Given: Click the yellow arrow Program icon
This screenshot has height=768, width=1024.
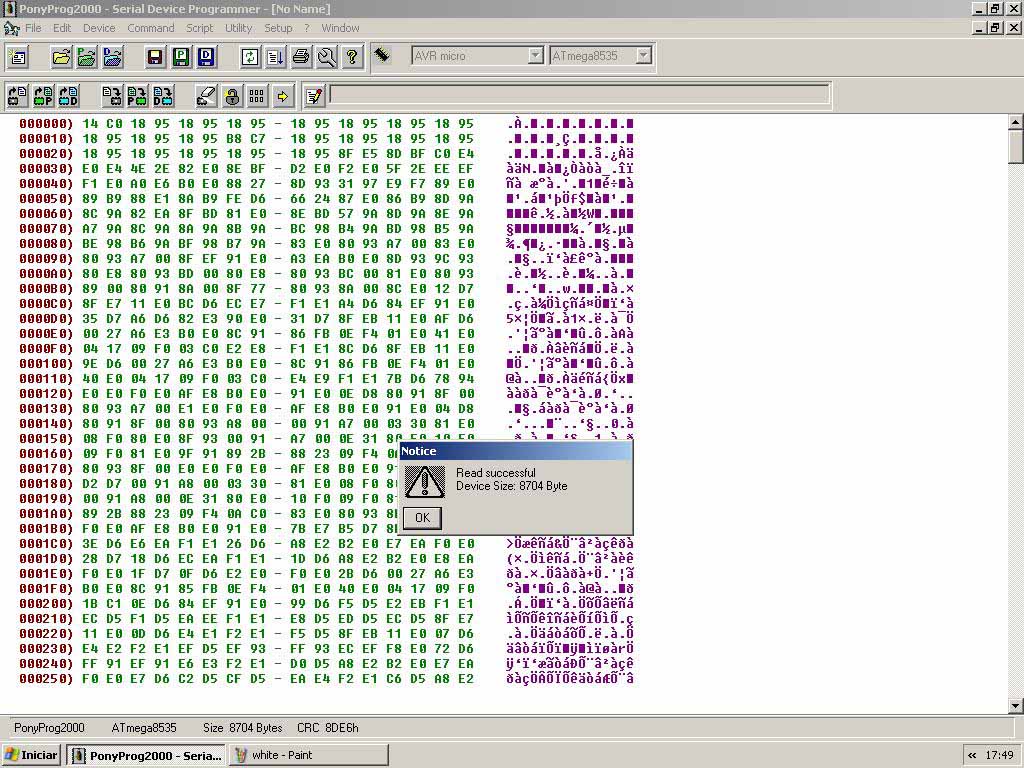Looking at the screenshot, I should click(x=283, y=97).
